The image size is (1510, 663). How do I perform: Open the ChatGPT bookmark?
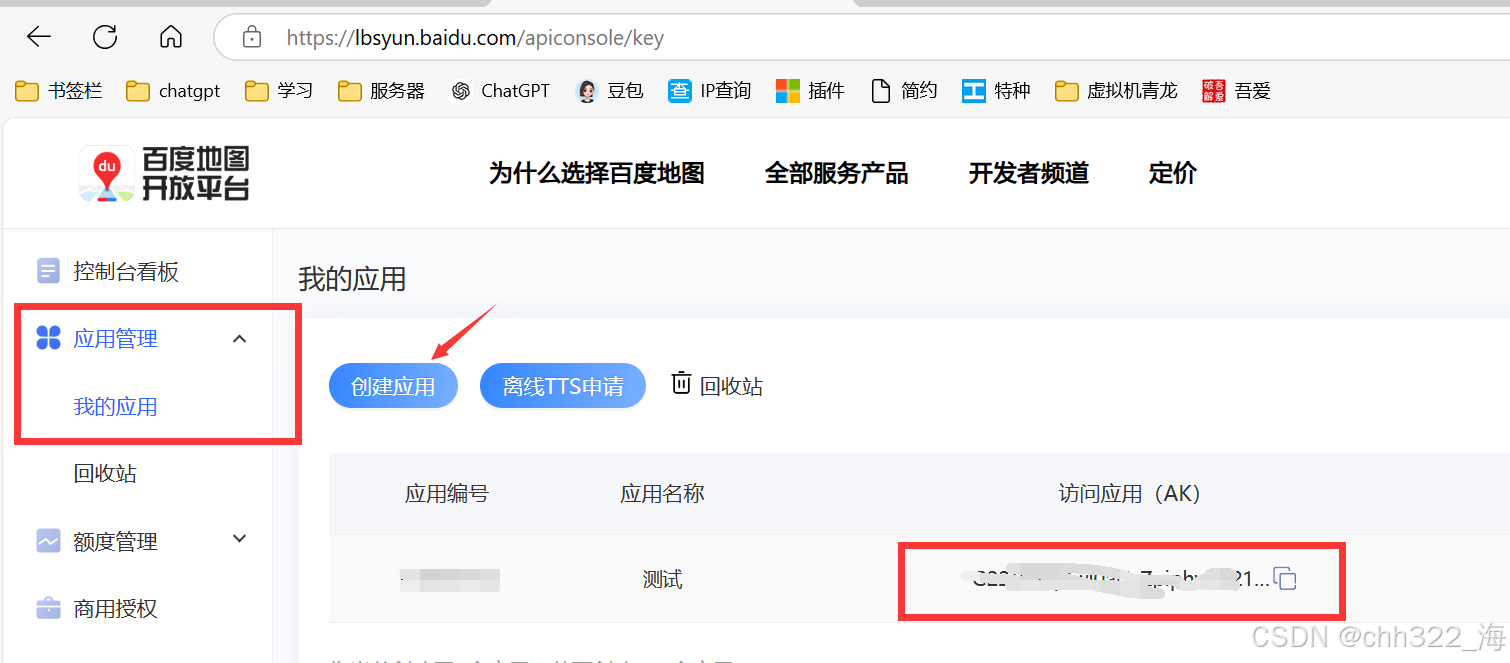[500, 91]
